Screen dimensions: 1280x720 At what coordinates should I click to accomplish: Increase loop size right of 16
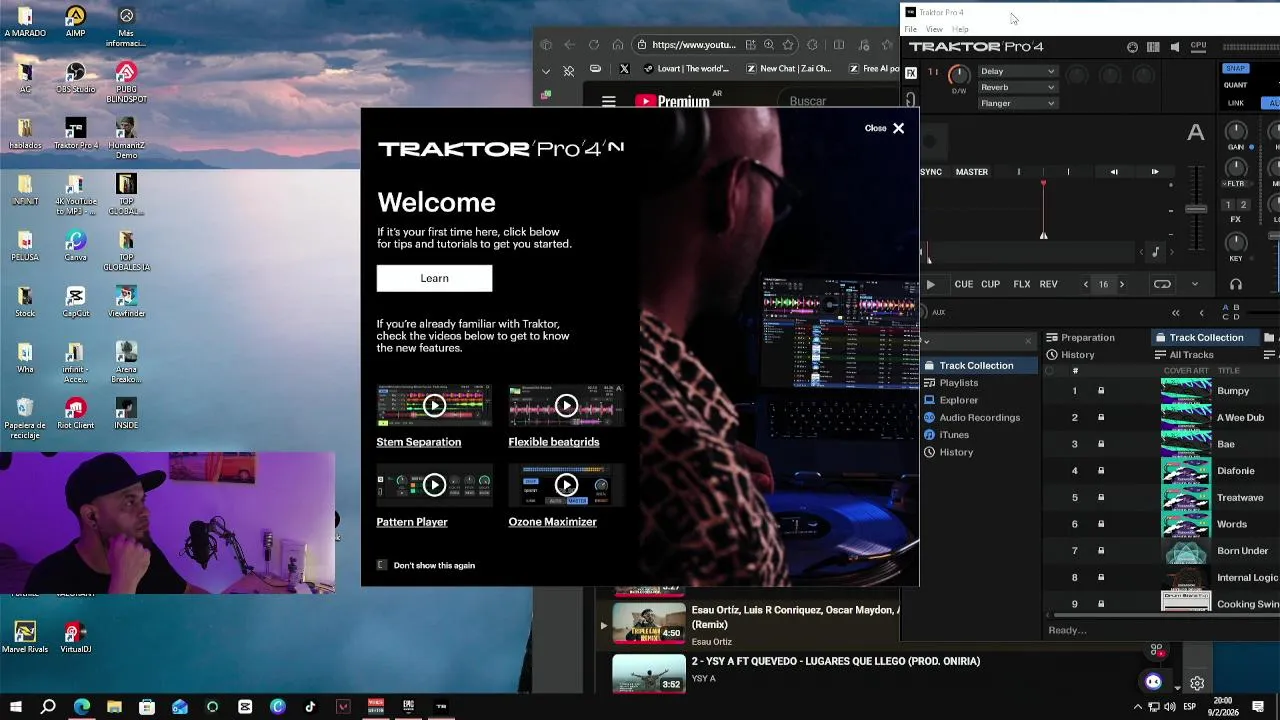pyautogui.click(x=1121, y=284)
